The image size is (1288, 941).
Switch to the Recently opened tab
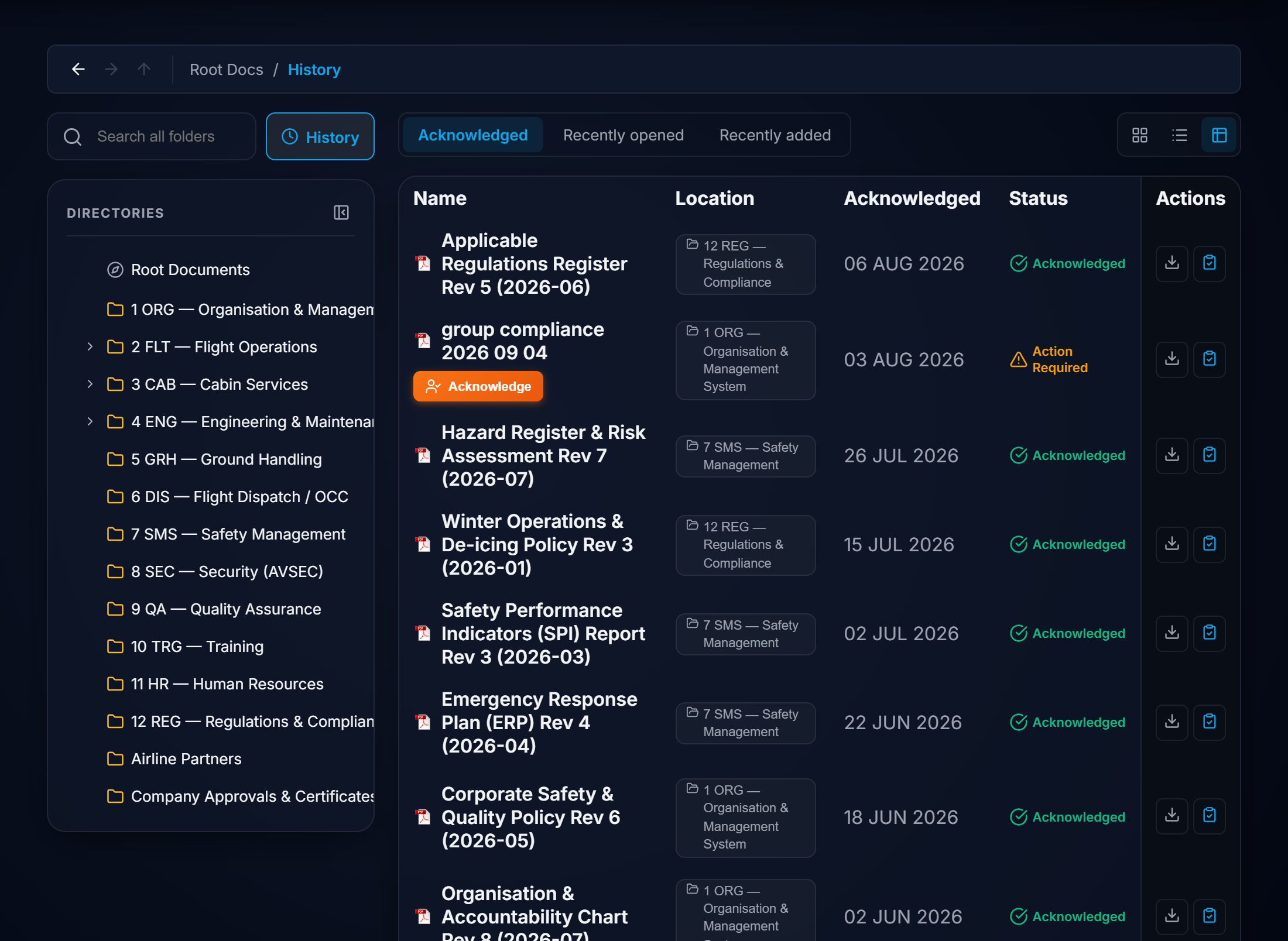tap(624, 135)
